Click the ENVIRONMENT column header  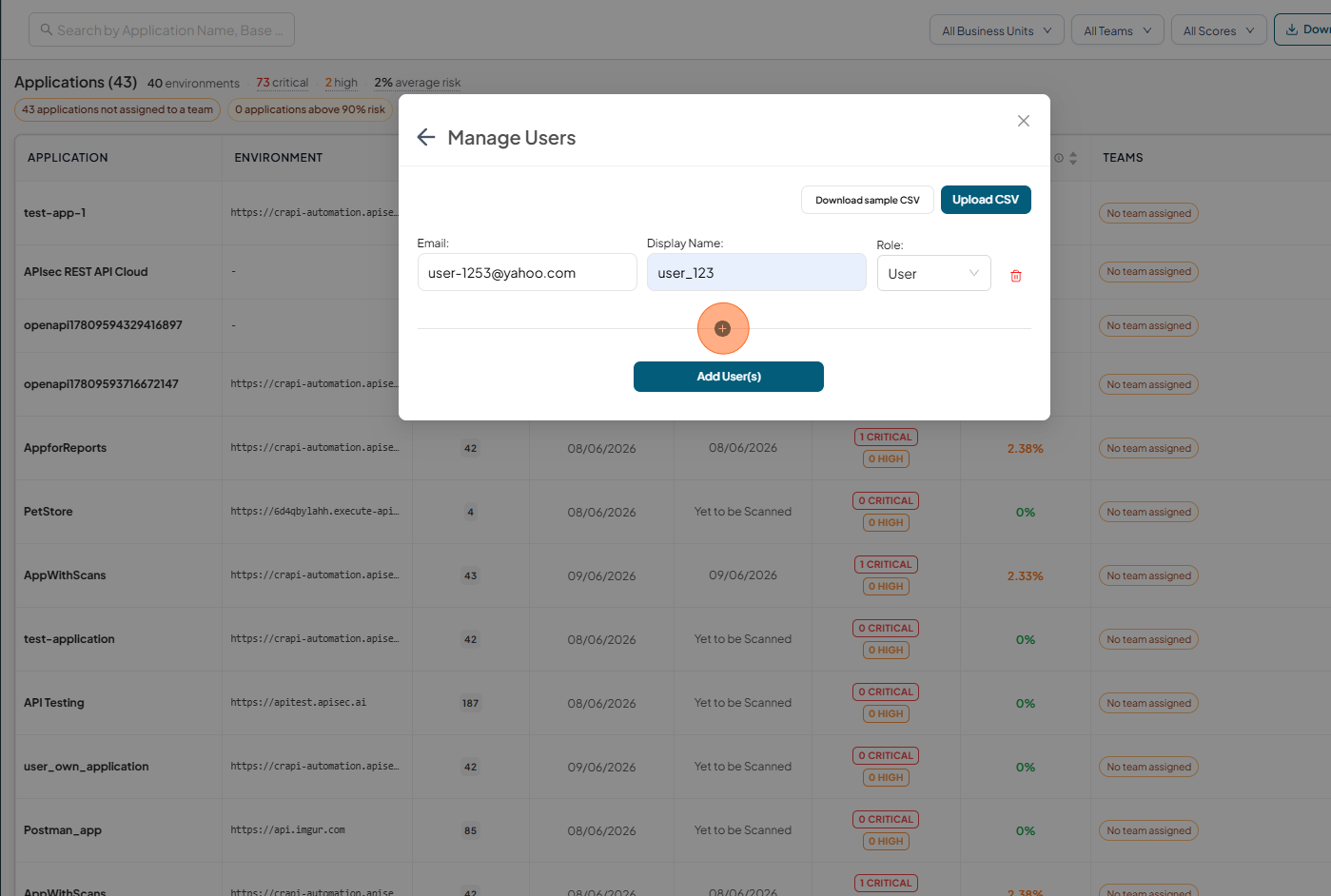point(279,158)
